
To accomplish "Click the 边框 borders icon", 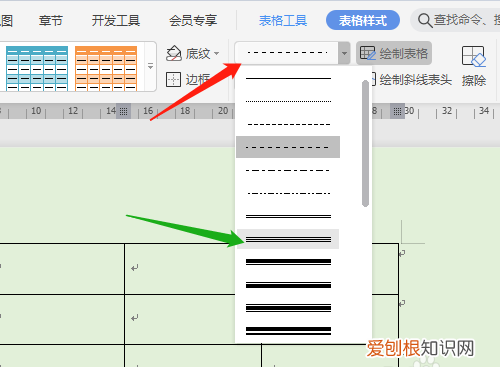I will [x=173, y=80].
